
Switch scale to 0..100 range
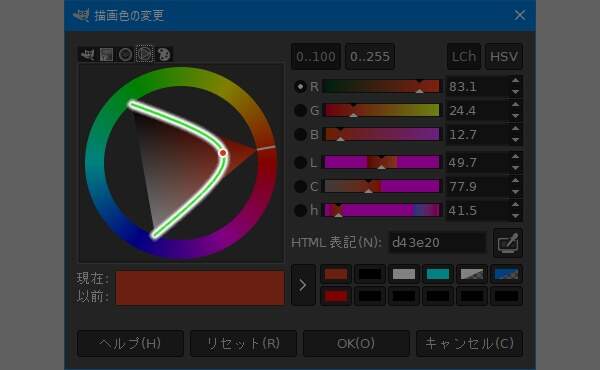[316, 57]
